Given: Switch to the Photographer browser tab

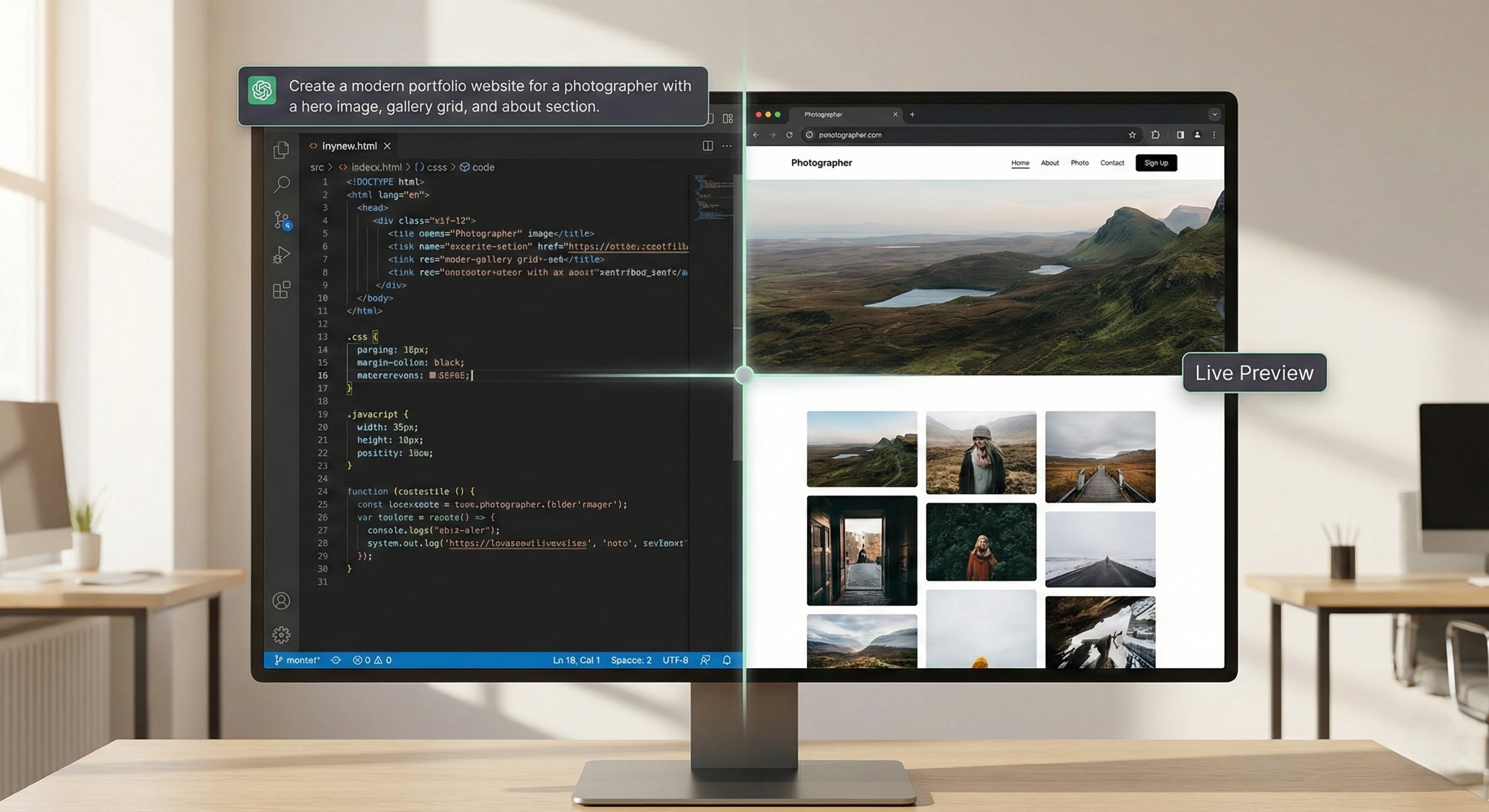Looking at the screenshot, I should (823, 114).
